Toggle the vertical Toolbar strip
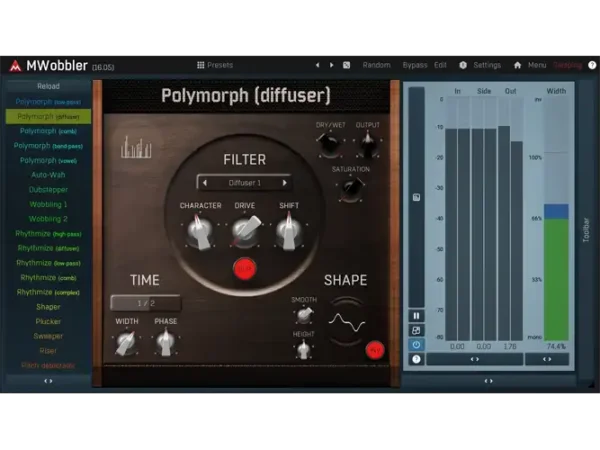Viewport: 600px width, 450px height. (586, 230)
